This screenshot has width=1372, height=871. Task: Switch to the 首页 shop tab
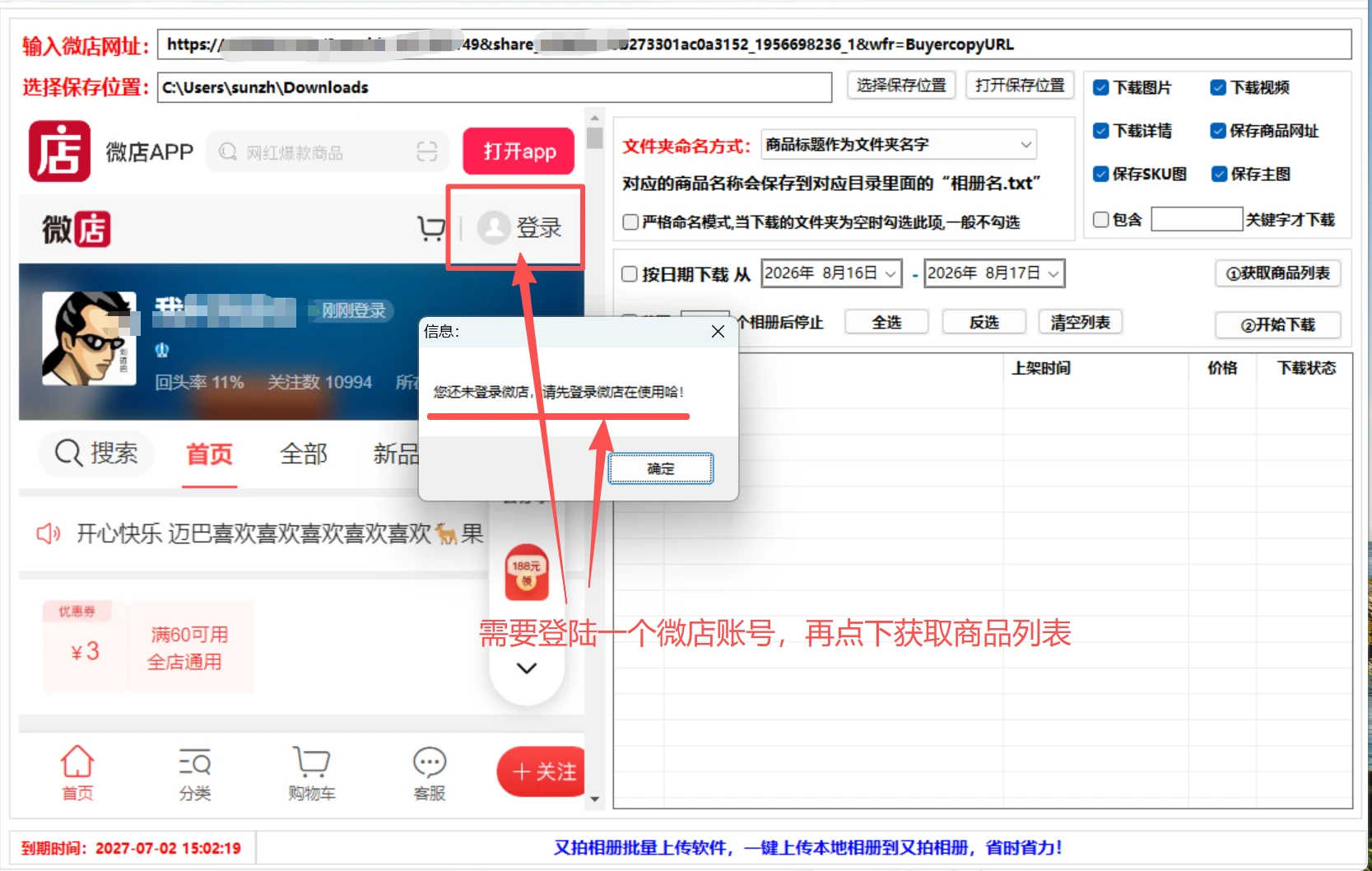pyautogui.click(x=210, y=454)
